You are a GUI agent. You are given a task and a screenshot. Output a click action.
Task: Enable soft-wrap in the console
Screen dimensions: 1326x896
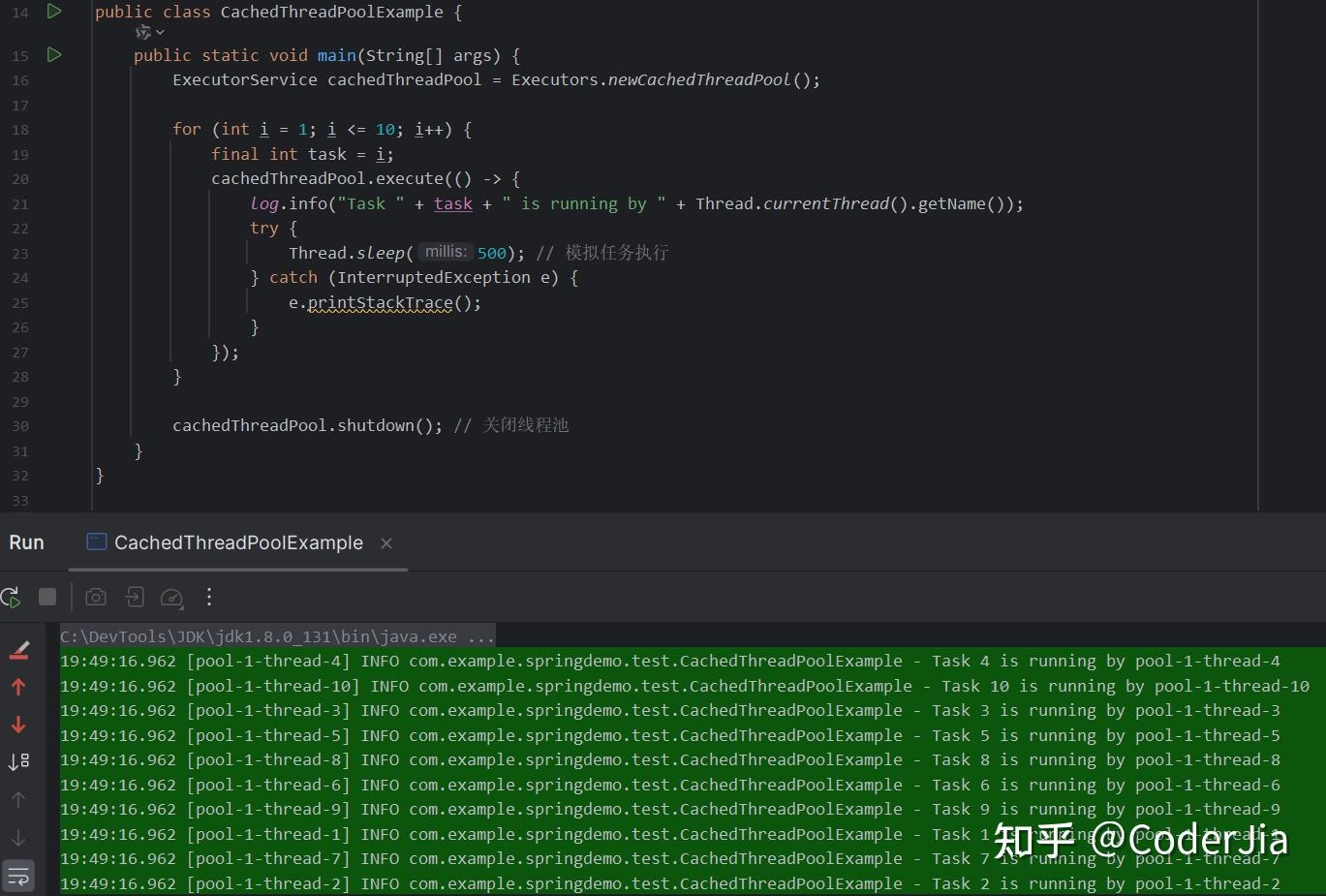click(x=18, y=876)
